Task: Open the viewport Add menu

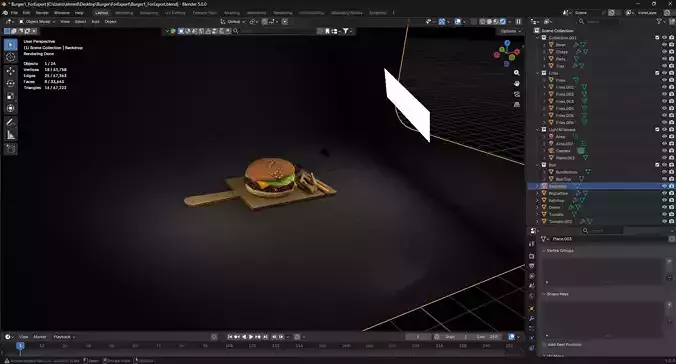Action: 95,22
